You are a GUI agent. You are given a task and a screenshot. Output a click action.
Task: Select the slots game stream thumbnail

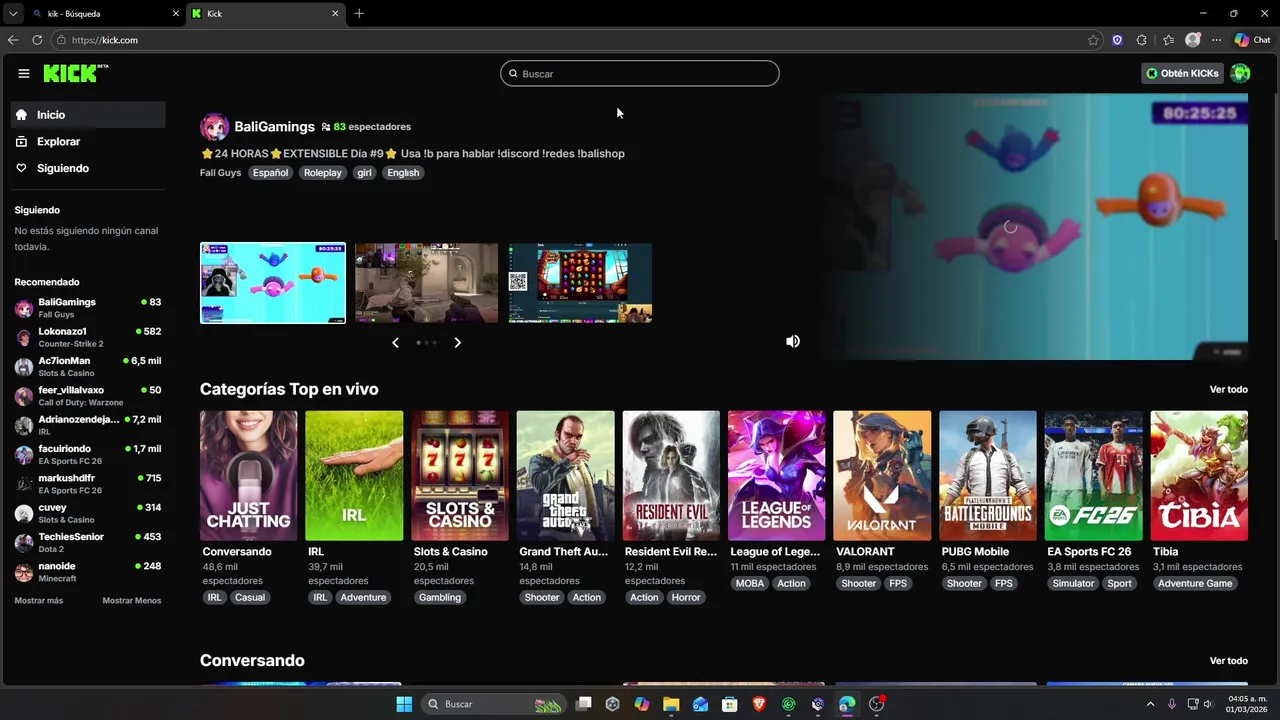point(580,283)
